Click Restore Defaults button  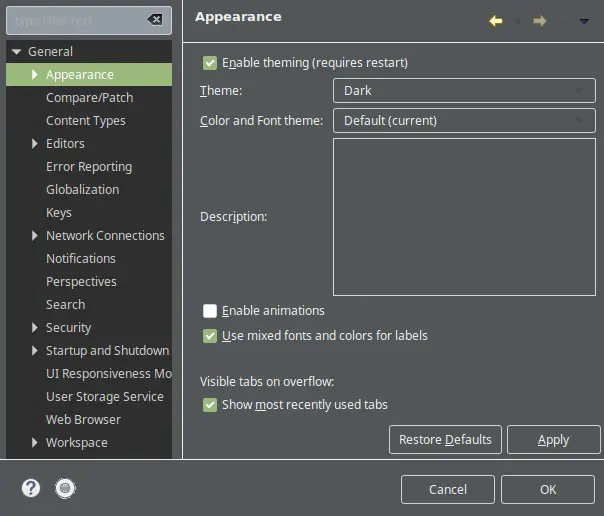click(445, 439)
